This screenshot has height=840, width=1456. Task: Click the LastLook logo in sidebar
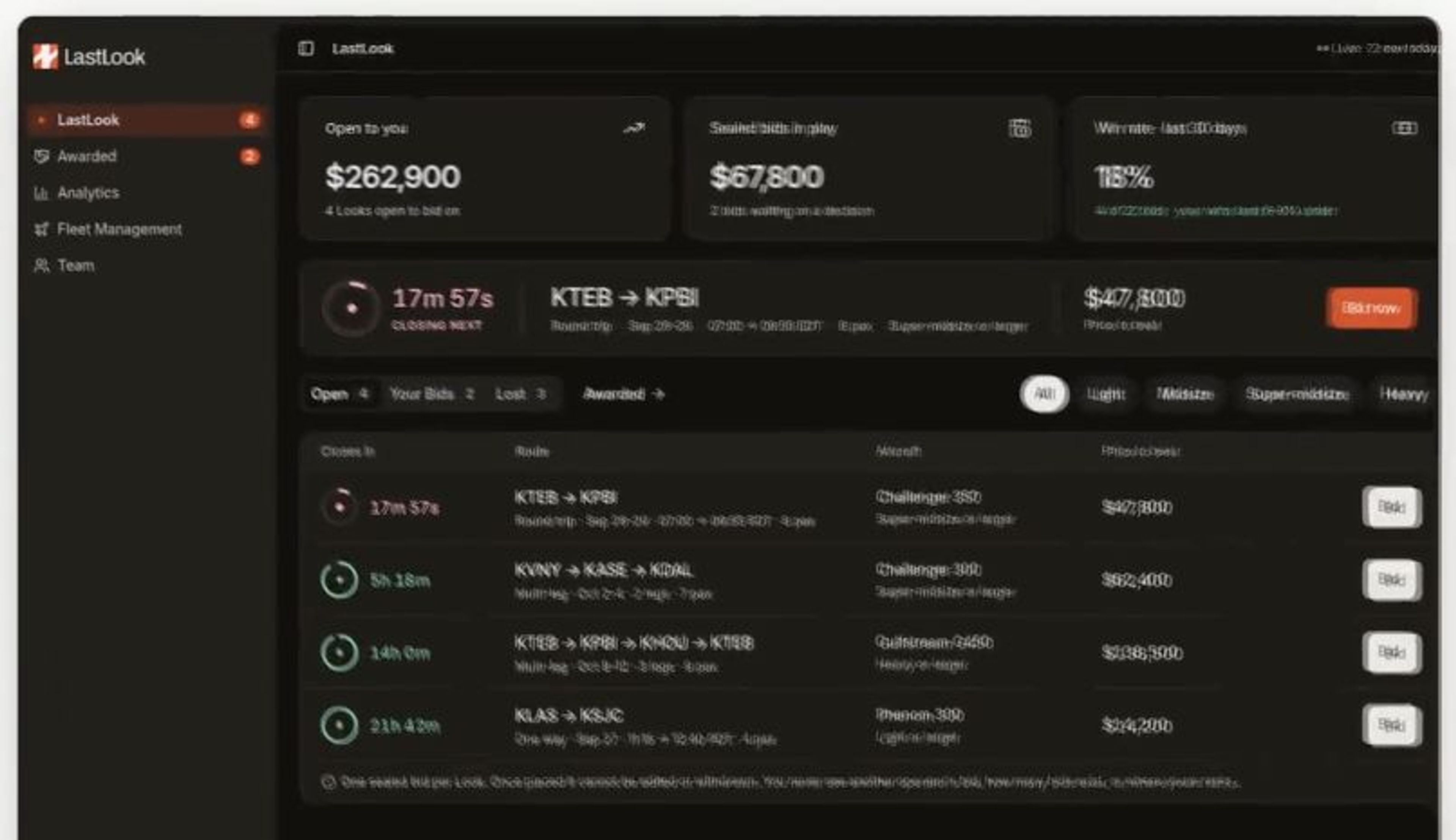[89, 57]
